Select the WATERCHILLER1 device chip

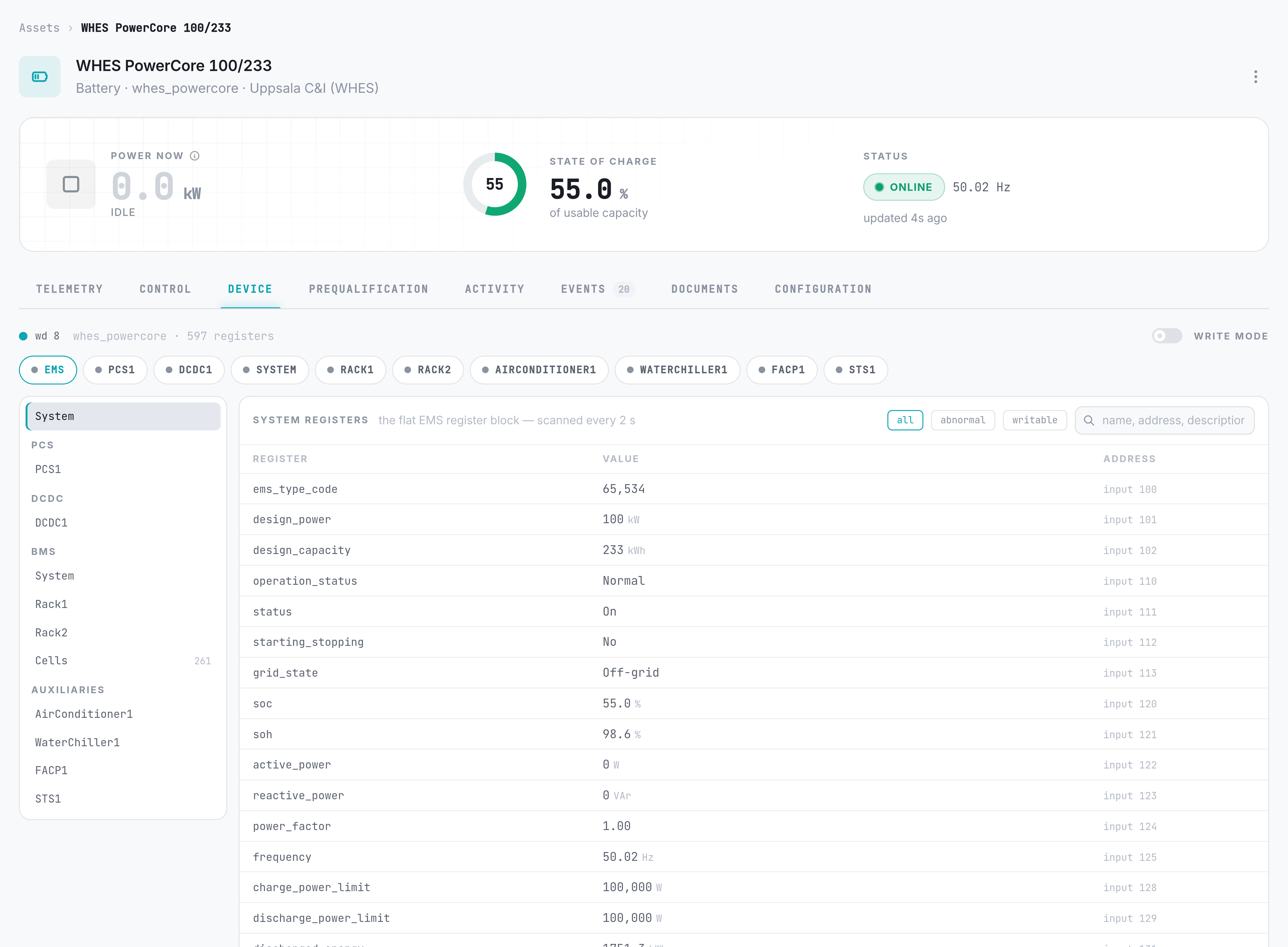coord(678,370)
